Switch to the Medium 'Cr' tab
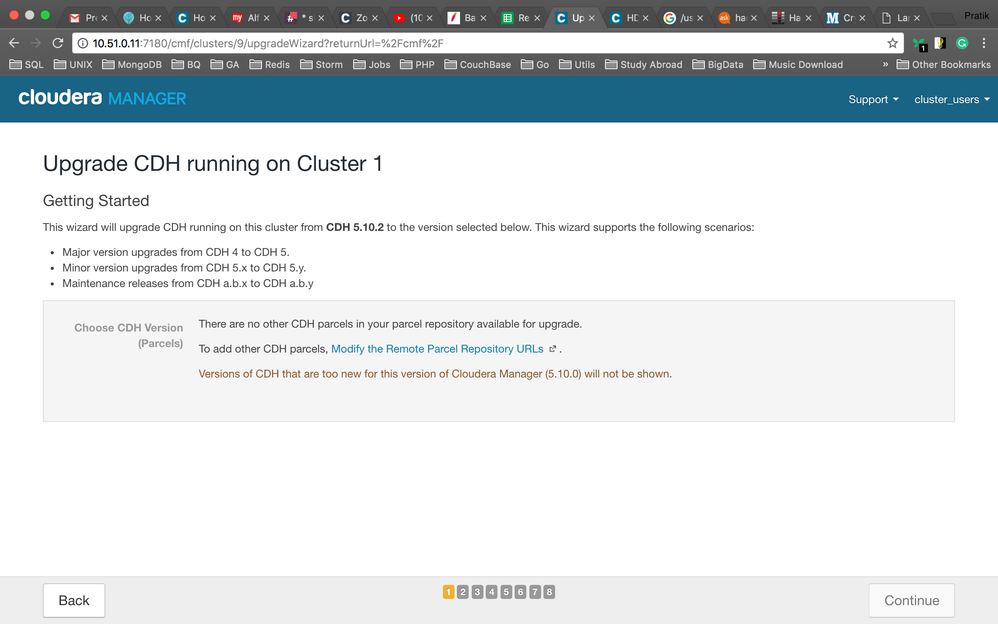Screen dimensions: 998x624 tap(845, 18)
